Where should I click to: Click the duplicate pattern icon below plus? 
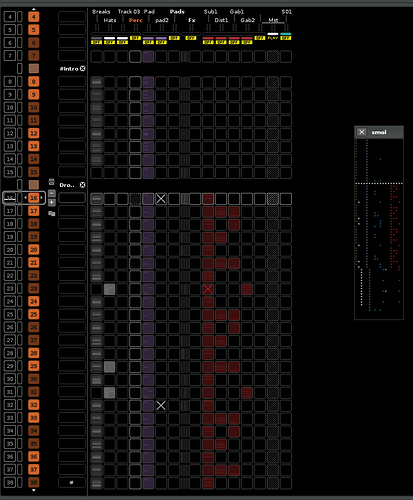point(51,213)
